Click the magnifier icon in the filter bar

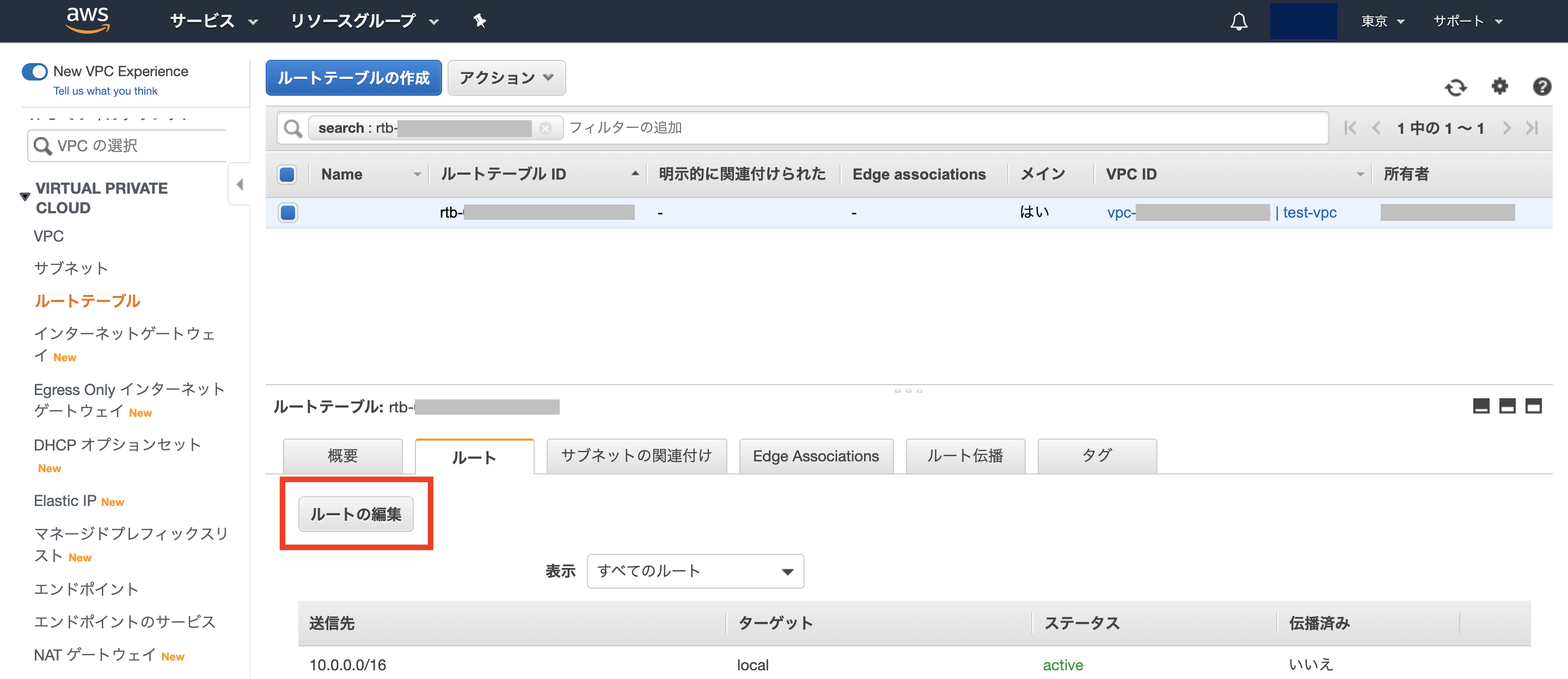pyautogui.click(x=293, y=128)
